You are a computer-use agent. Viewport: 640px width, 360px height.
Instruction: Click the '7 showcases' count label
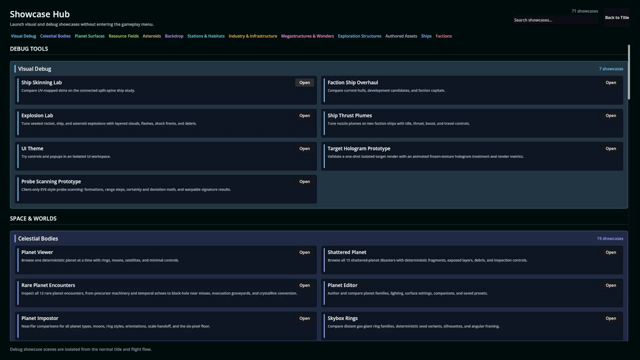[x=611, y=69]
